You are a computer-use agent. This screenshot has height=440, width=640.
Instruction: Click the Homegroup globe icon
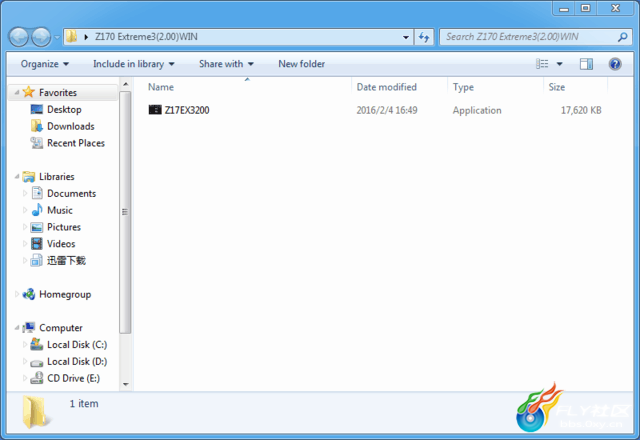[29, 294]
